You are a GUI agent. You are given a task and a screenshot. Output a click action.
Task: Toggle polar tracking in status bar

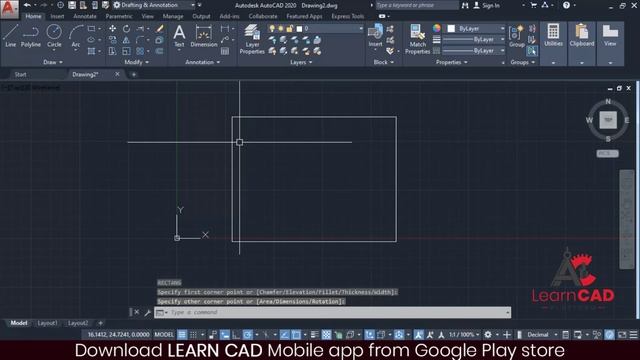tap(247, 335)
